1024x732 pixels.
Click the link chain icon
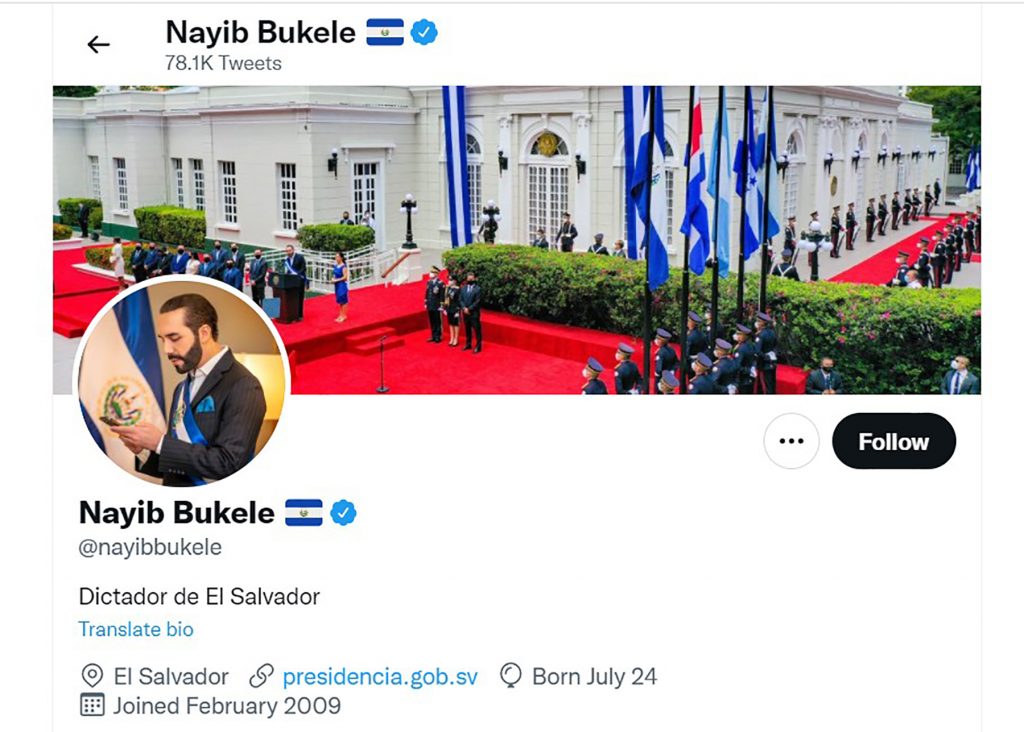click(261, 676)
